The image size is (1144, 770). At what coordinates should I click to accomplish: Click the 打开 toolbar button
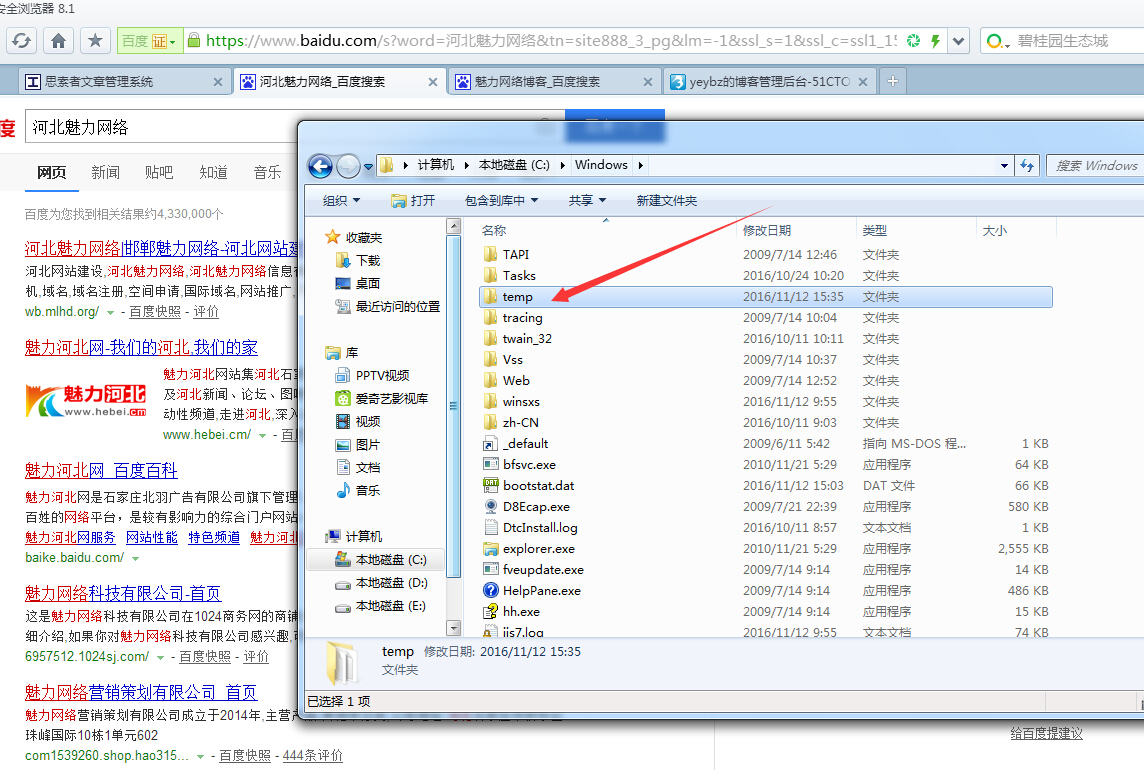413,200
